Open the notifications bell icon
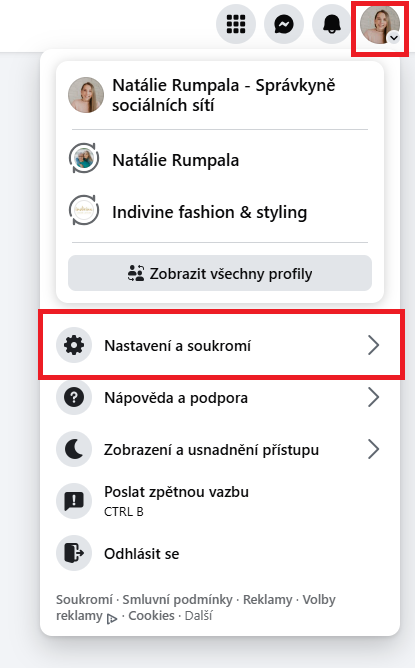 click(332, 24)
